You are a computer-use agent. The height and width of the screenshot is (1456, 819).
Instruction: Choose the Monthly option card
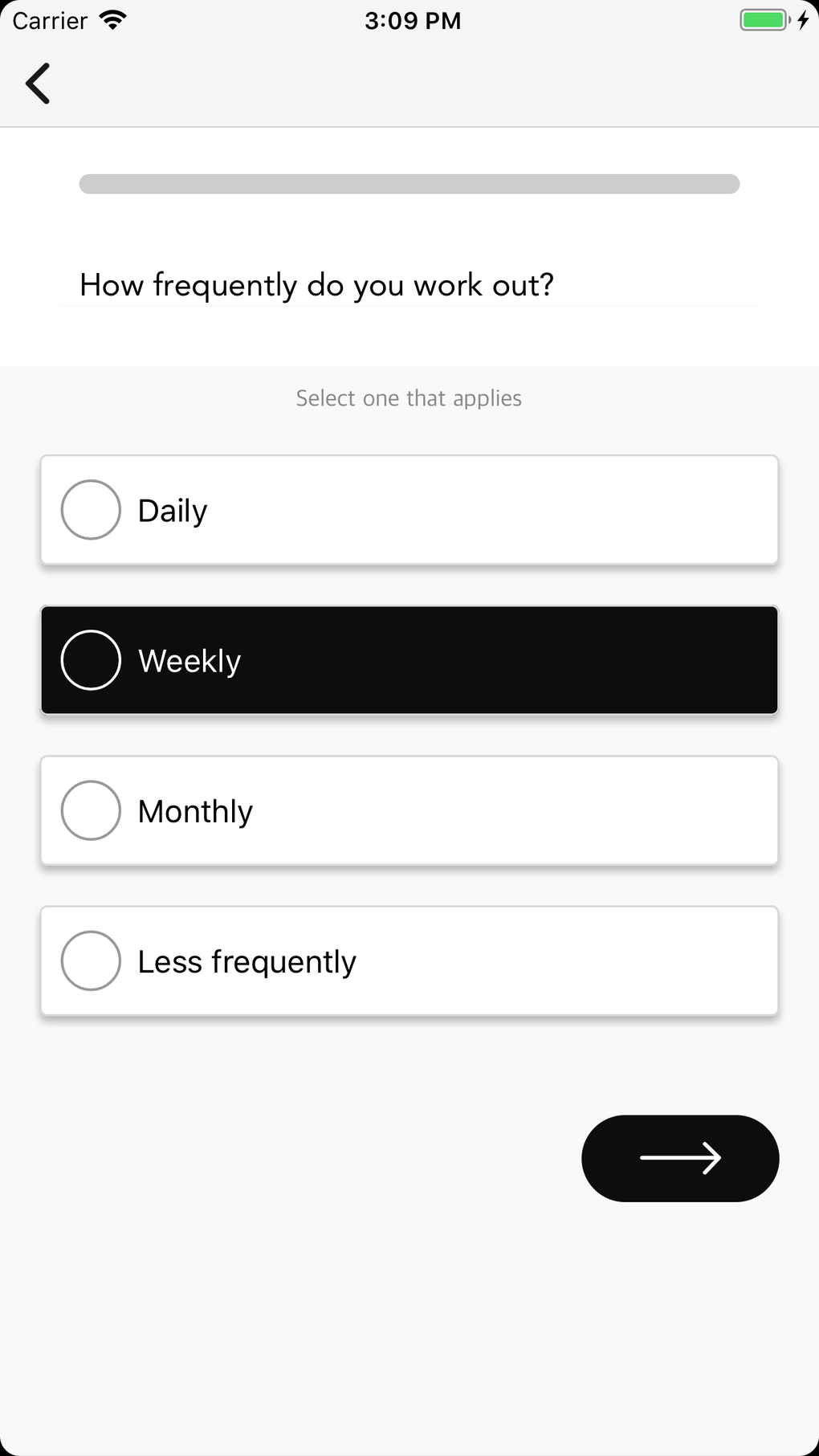(x=482, y=810)
